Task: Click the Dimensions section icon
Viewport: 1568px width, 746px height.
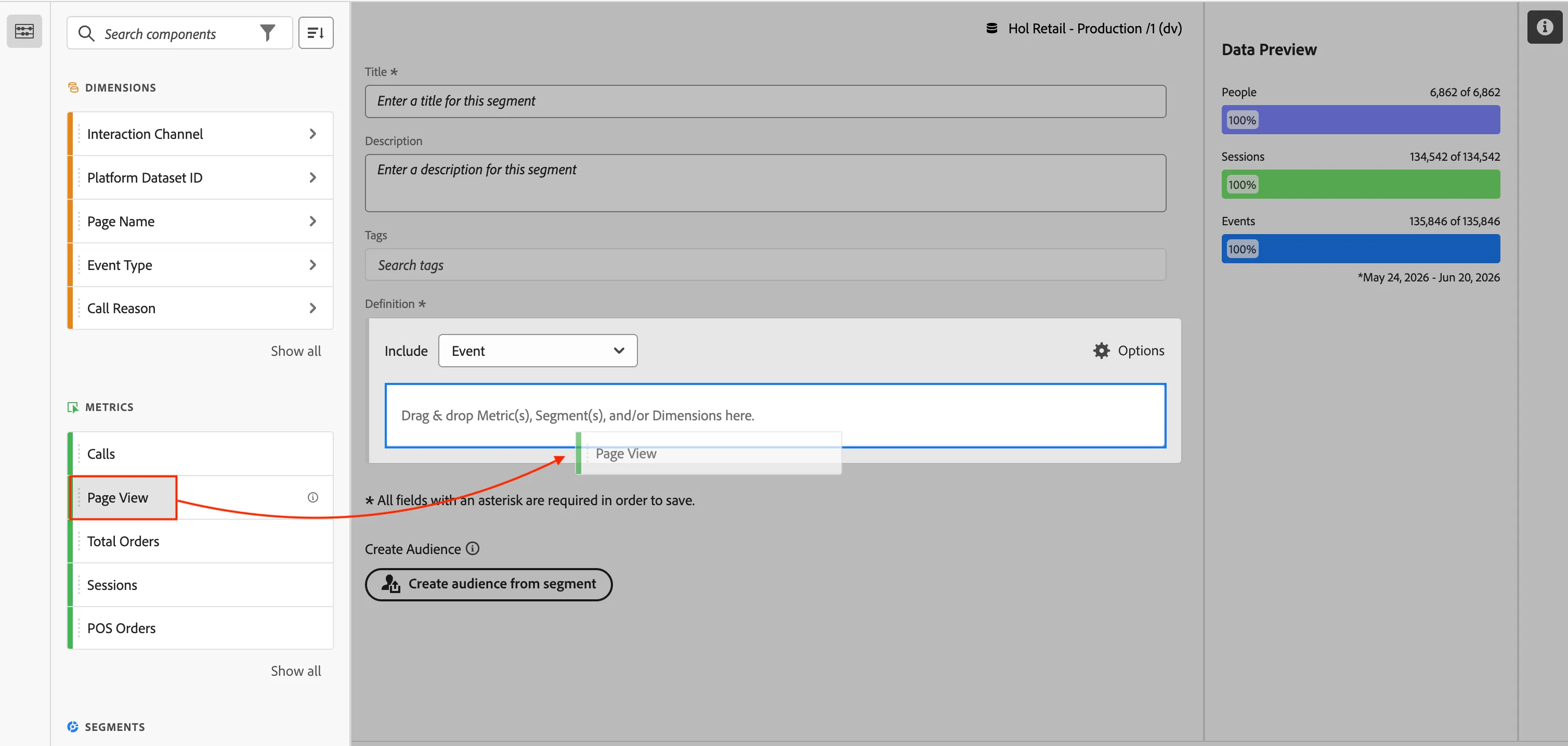Action: [73, 87]
